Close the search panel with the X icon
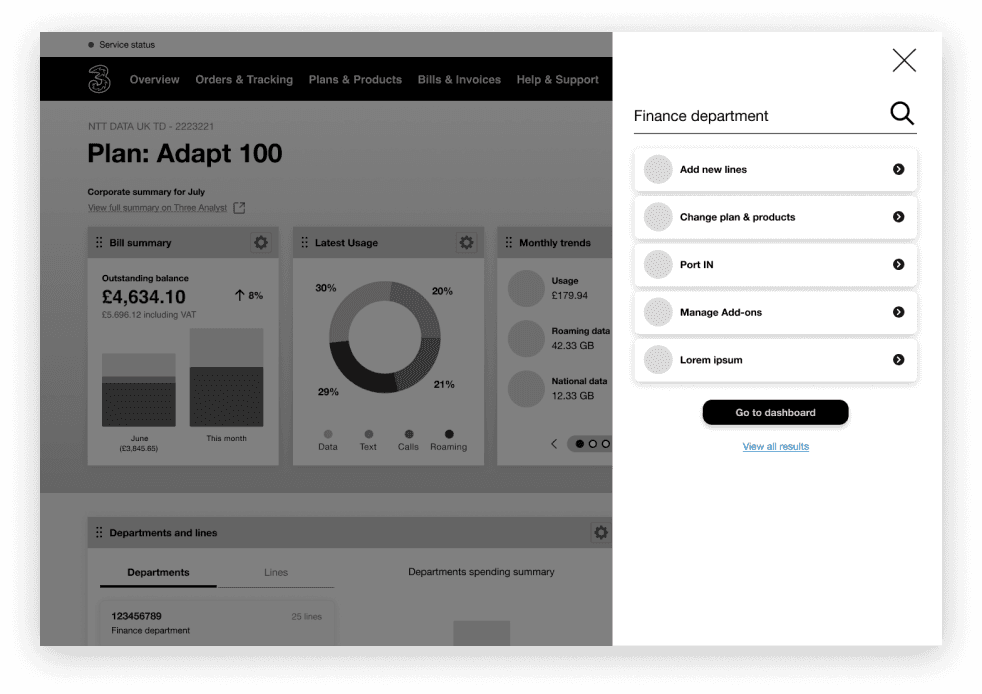 [x=904, y=60]
